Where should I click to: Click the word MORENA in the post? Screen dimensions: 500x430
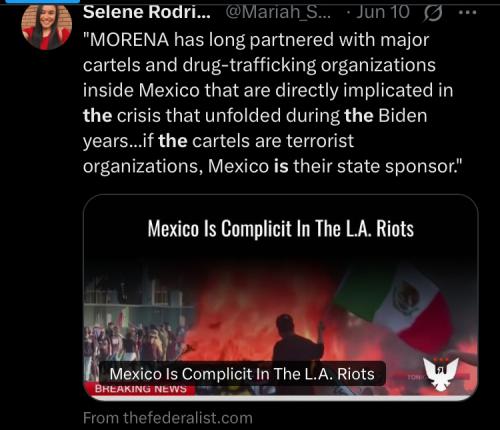tap(129, 40)
